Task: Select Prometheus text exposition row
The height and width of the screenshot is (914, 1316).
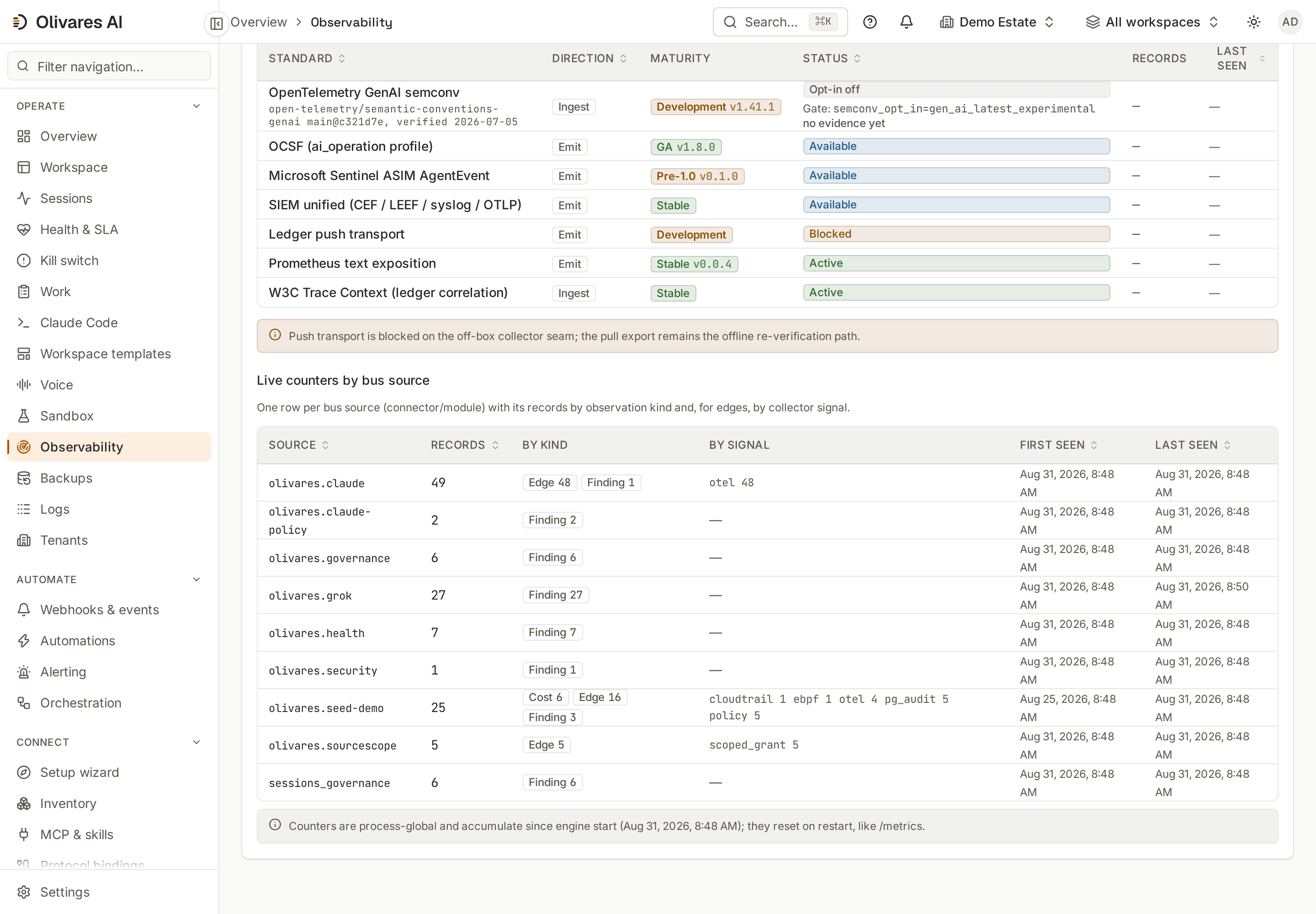Action: click(767, 263)
